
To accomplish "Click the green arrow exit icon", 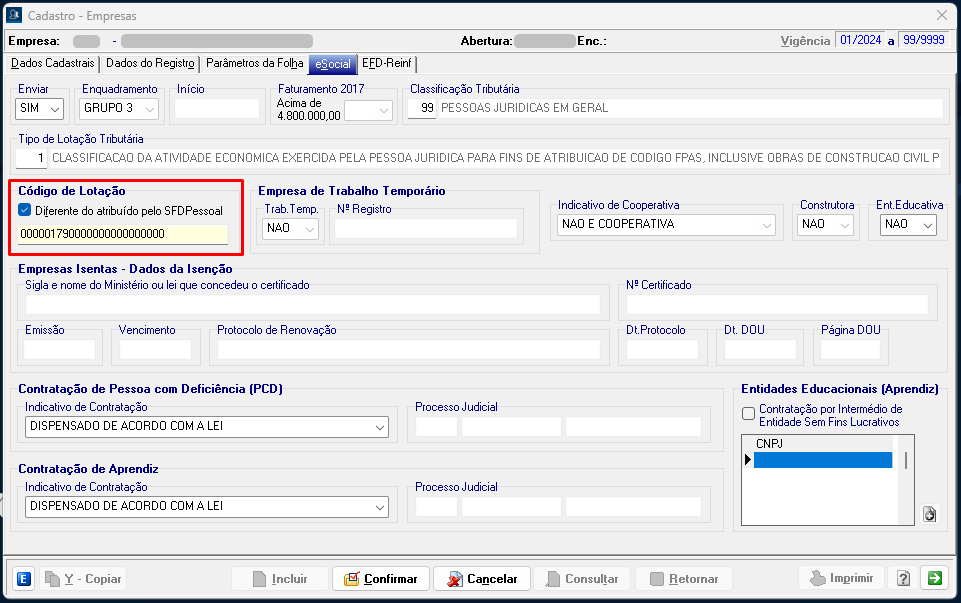I will coord(934,578).
